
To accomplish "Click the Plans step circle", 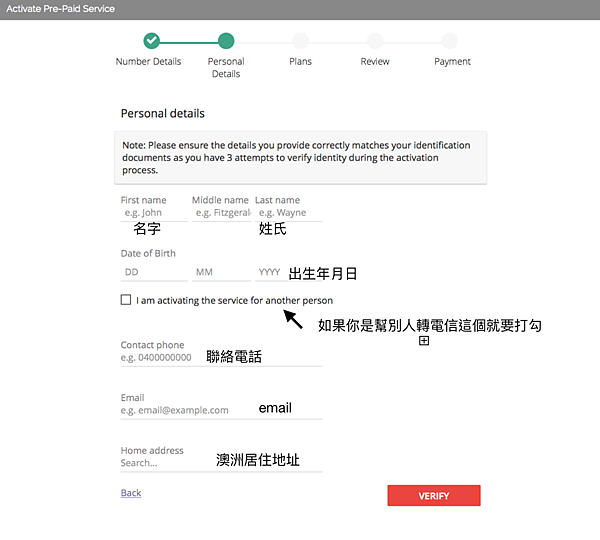I will pyautogui.click(x=300, y=41).
